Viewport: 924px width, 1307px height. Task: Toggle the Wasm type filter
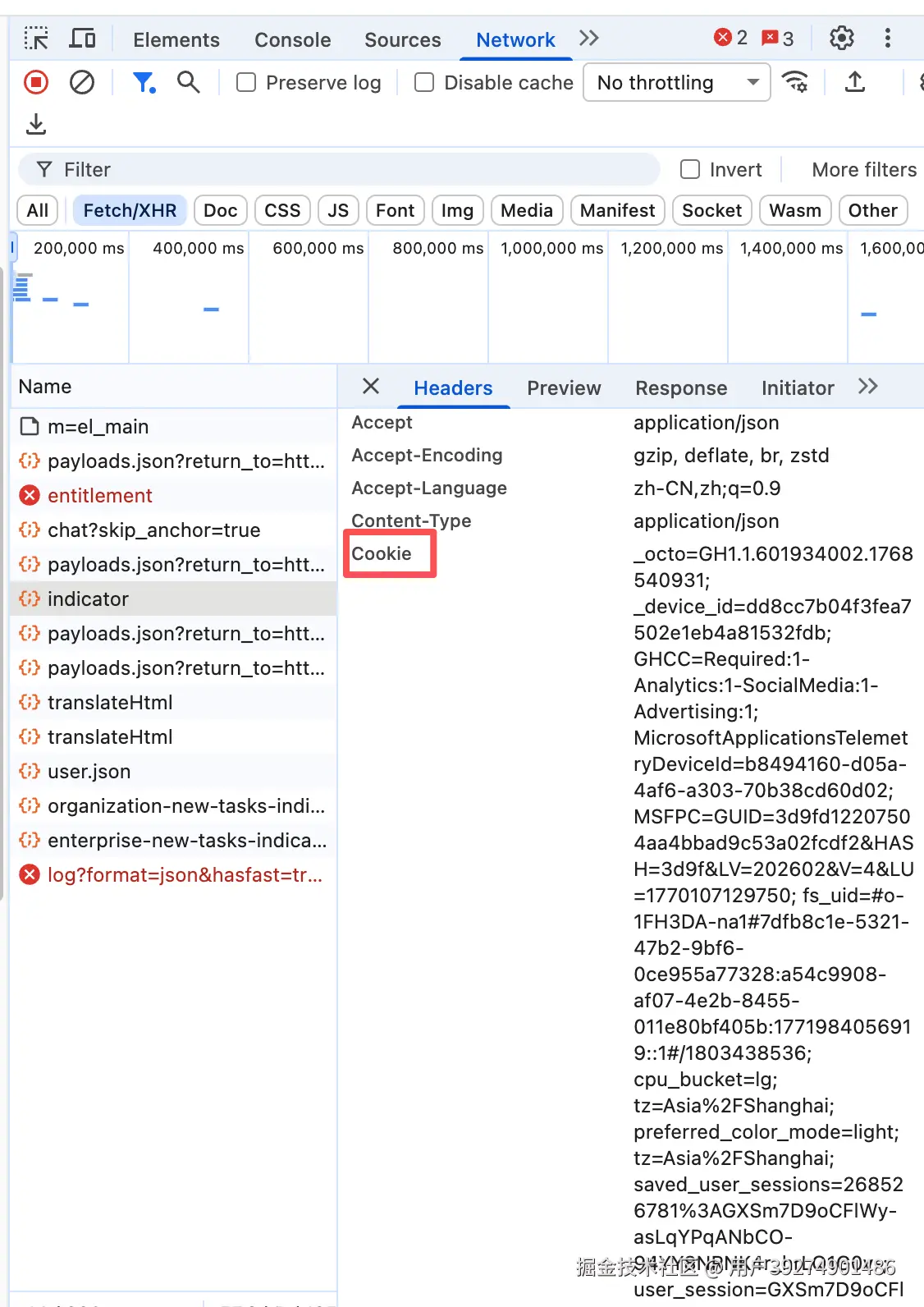click(795, 211)
